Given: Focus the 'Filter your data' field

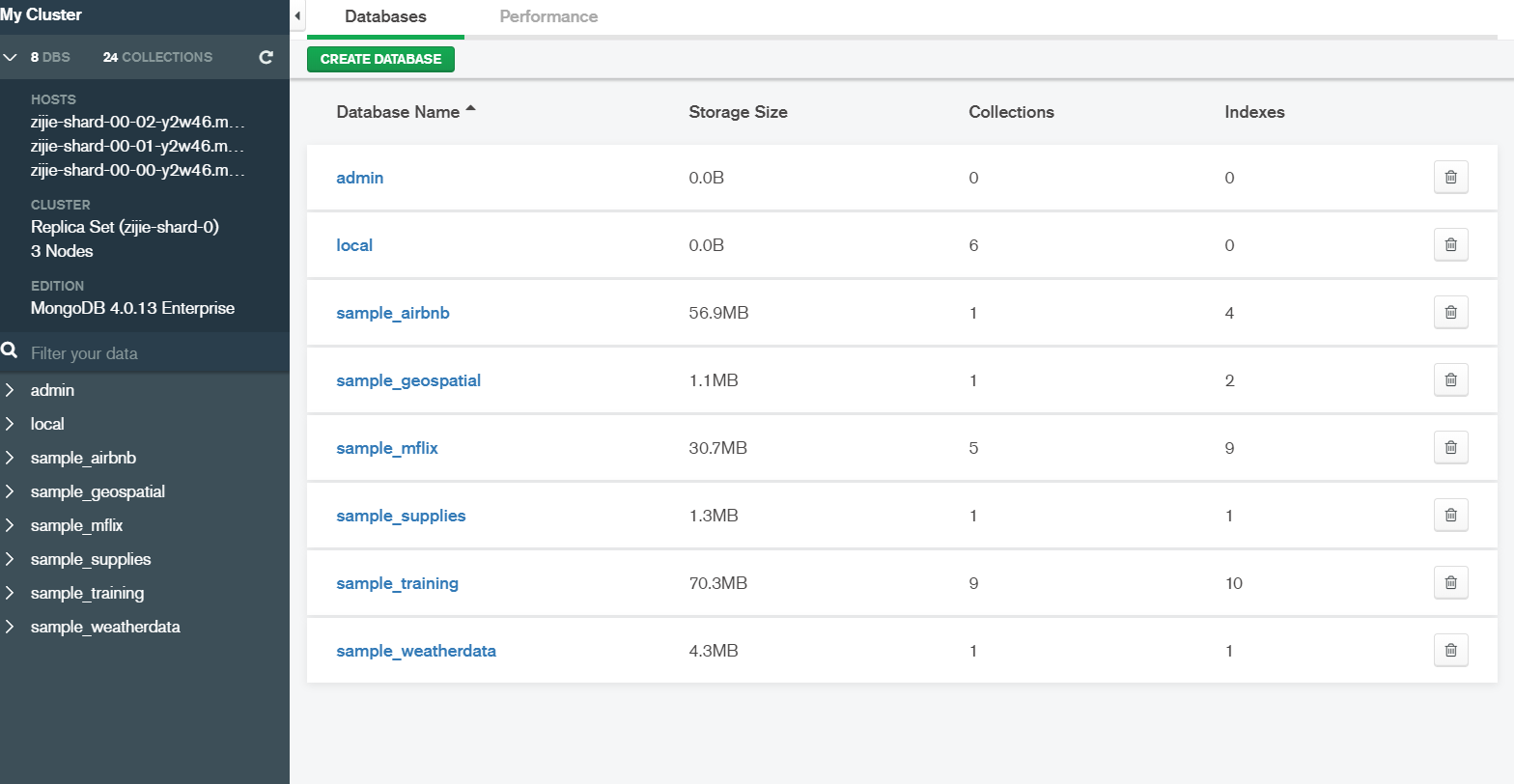Looking at the screenshot, I should (154, 353).
